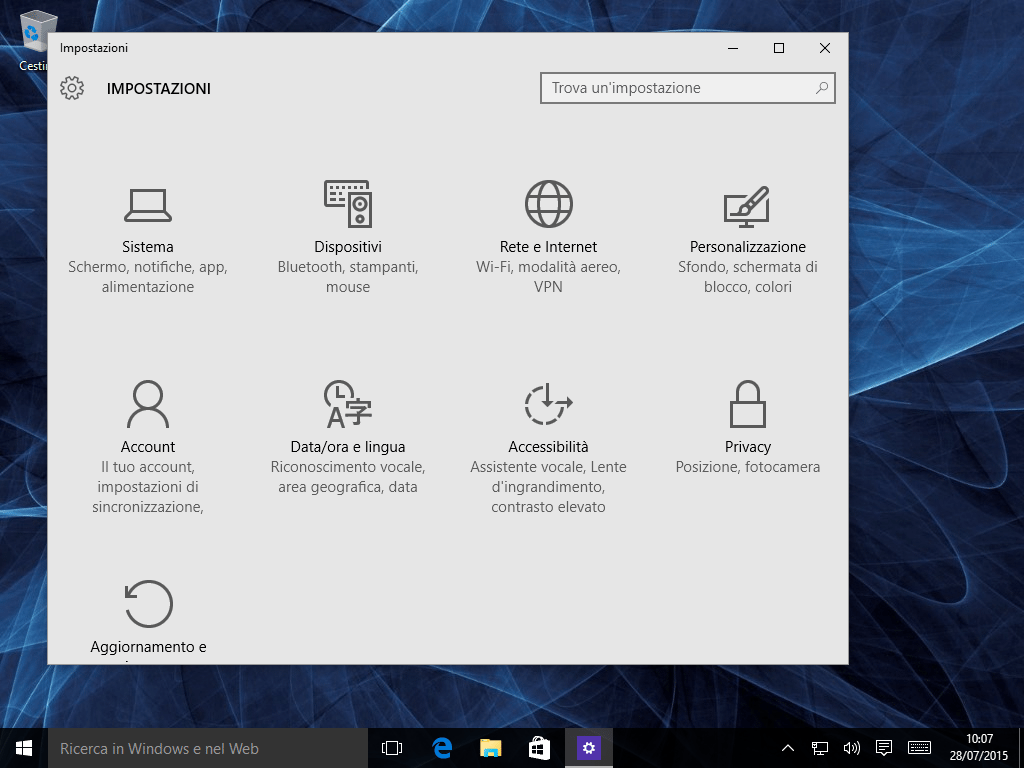Image resolution: width=1024 pixels, height=768 pixels.
Task: Open the Accessibilità settings icon
Action: [x=548, y=404]
